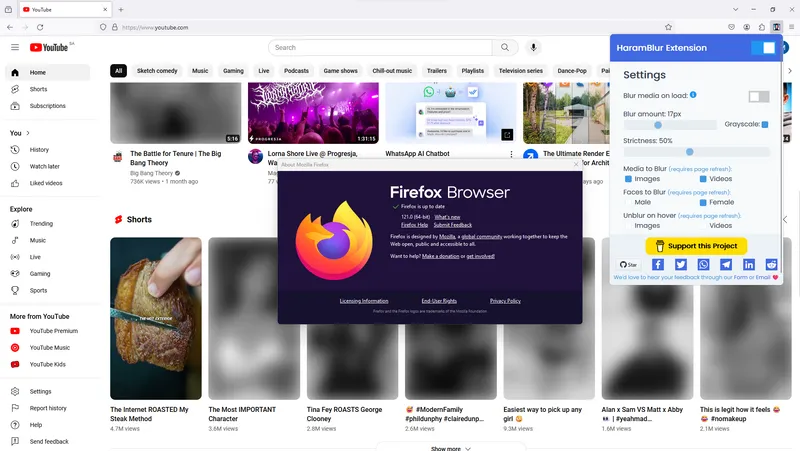Click the Support this Project button
The image size is (800, 451).
[x=696, y=246]
